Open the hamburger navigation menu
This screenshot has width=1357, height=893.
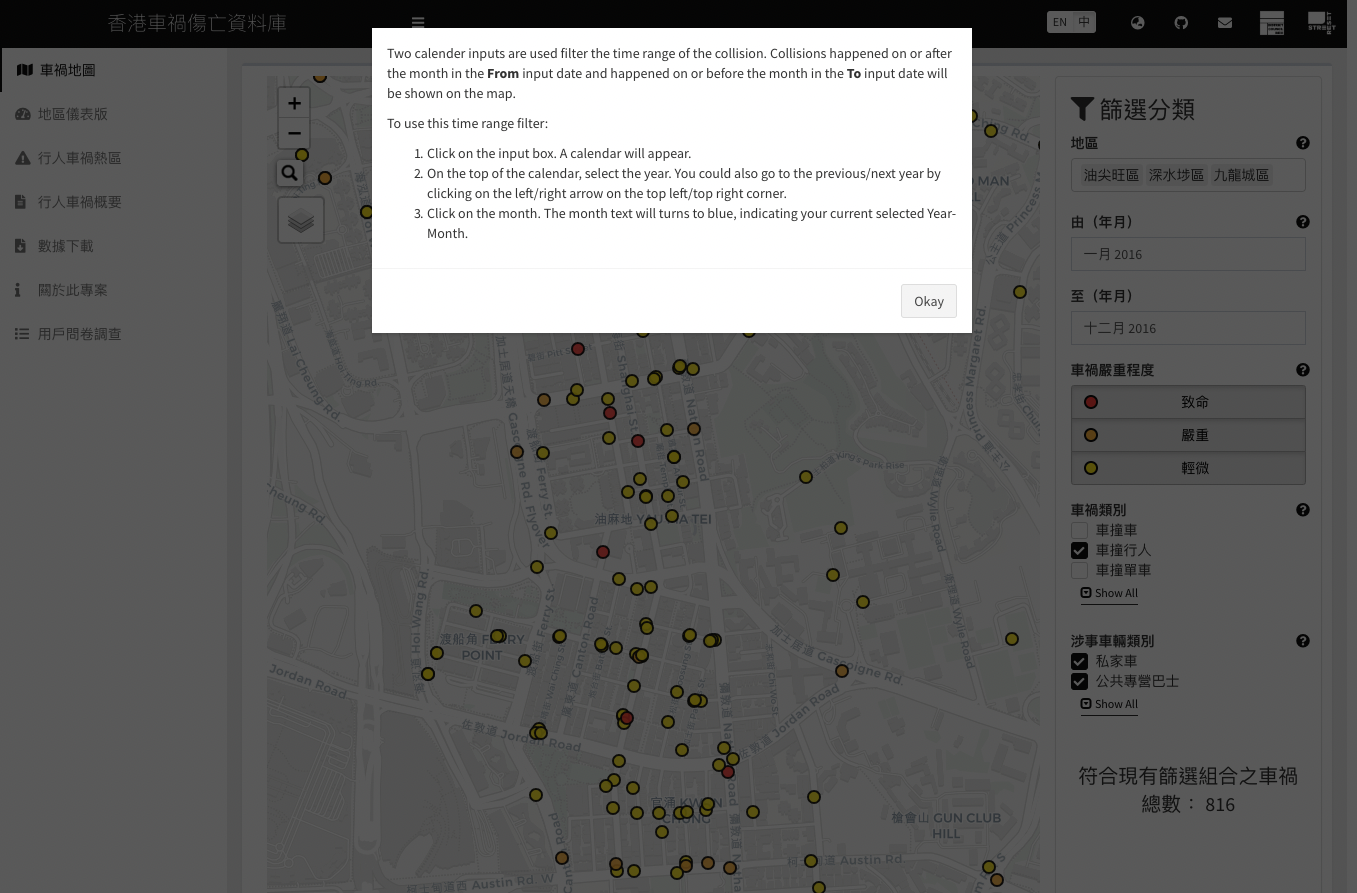coord(418,22)
